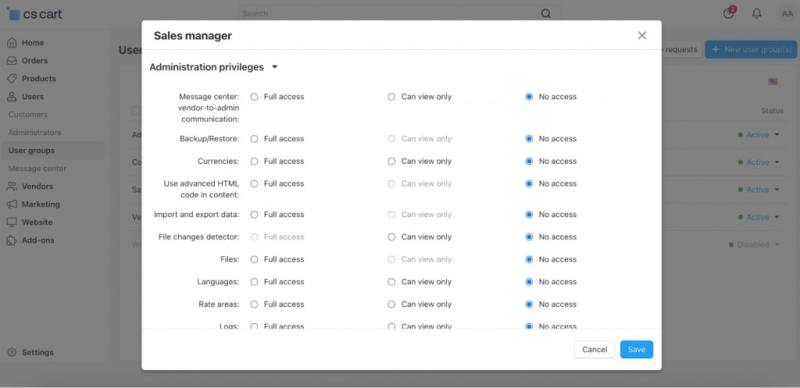Choose No access for Currencies
Image resolution: width=800 pixels, height=388 pixels.
[x=529, y=161]
